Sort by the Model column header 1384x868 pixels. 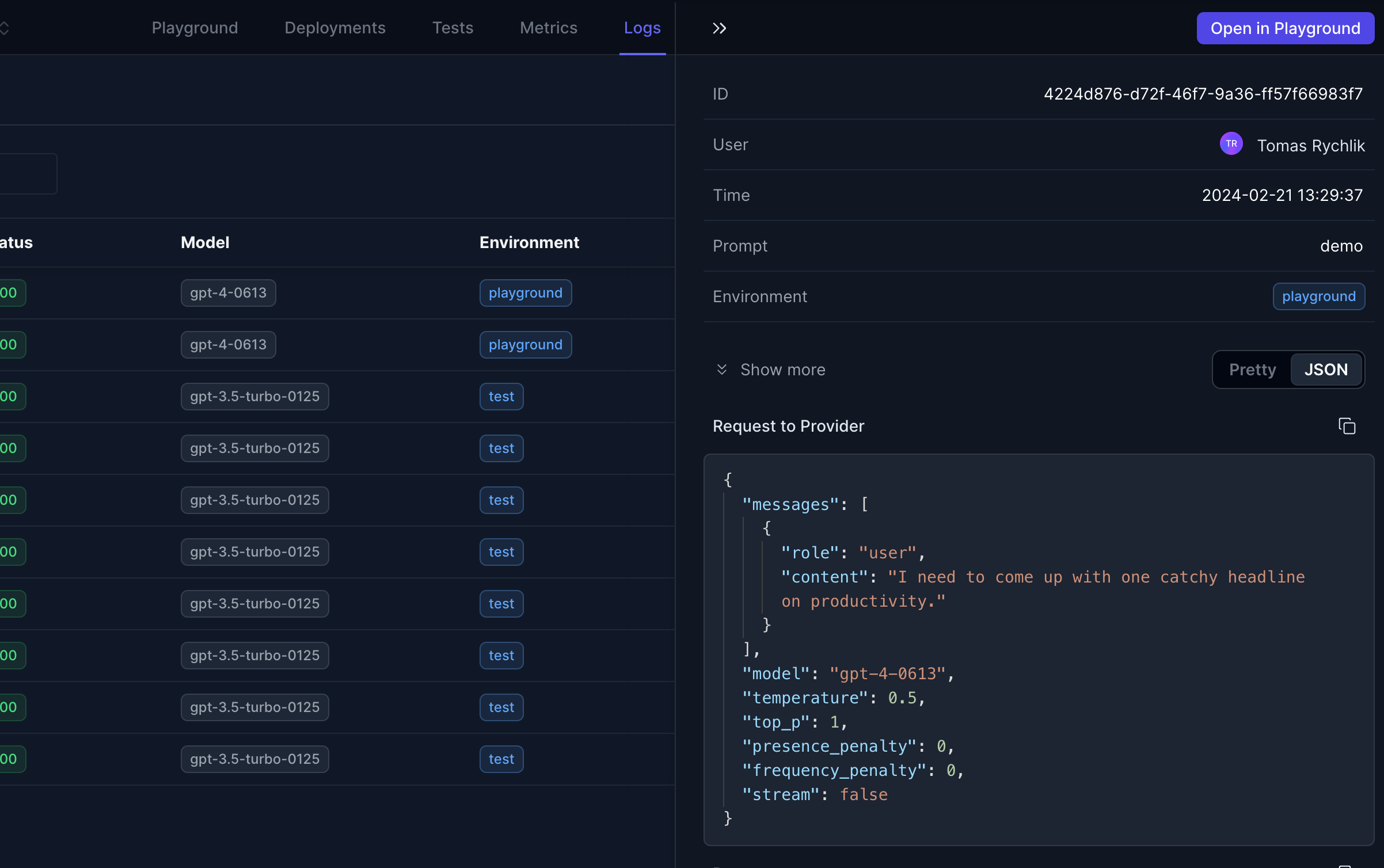coord(205,242)
